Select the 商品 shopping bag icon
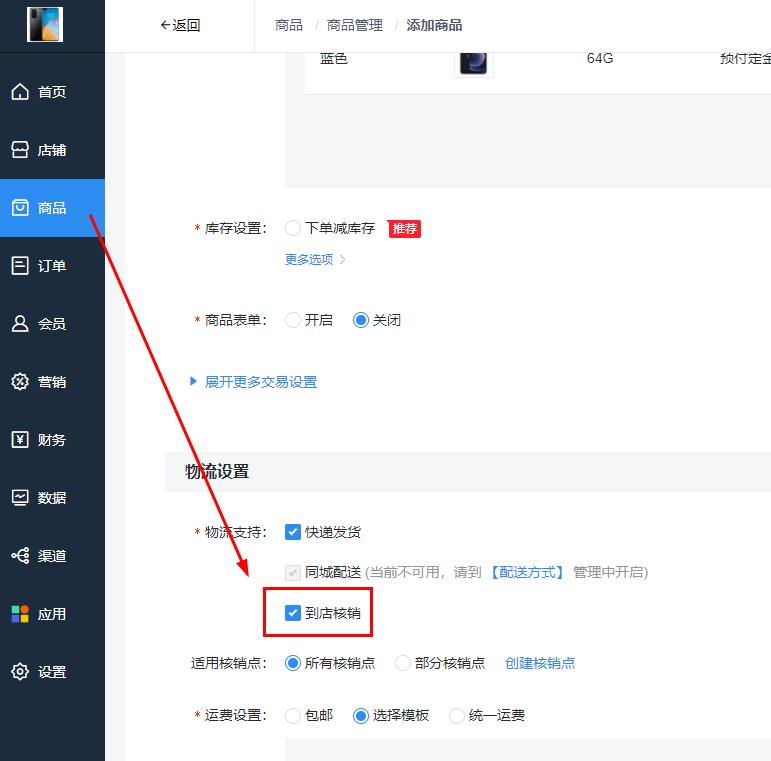The height and width of the screenshot is (761, 771). (x=20, y=207)
